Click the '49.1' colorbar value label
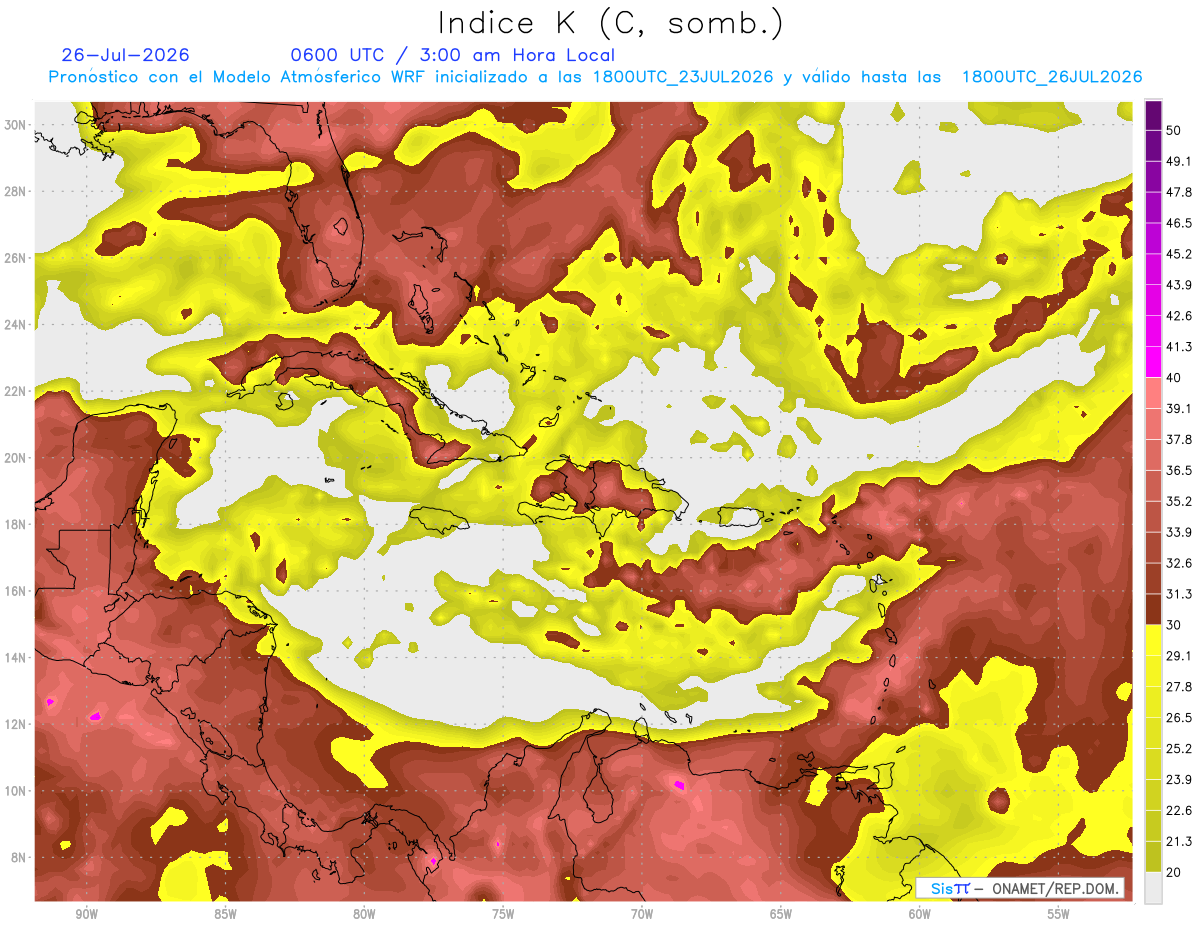 point(1180,161)
